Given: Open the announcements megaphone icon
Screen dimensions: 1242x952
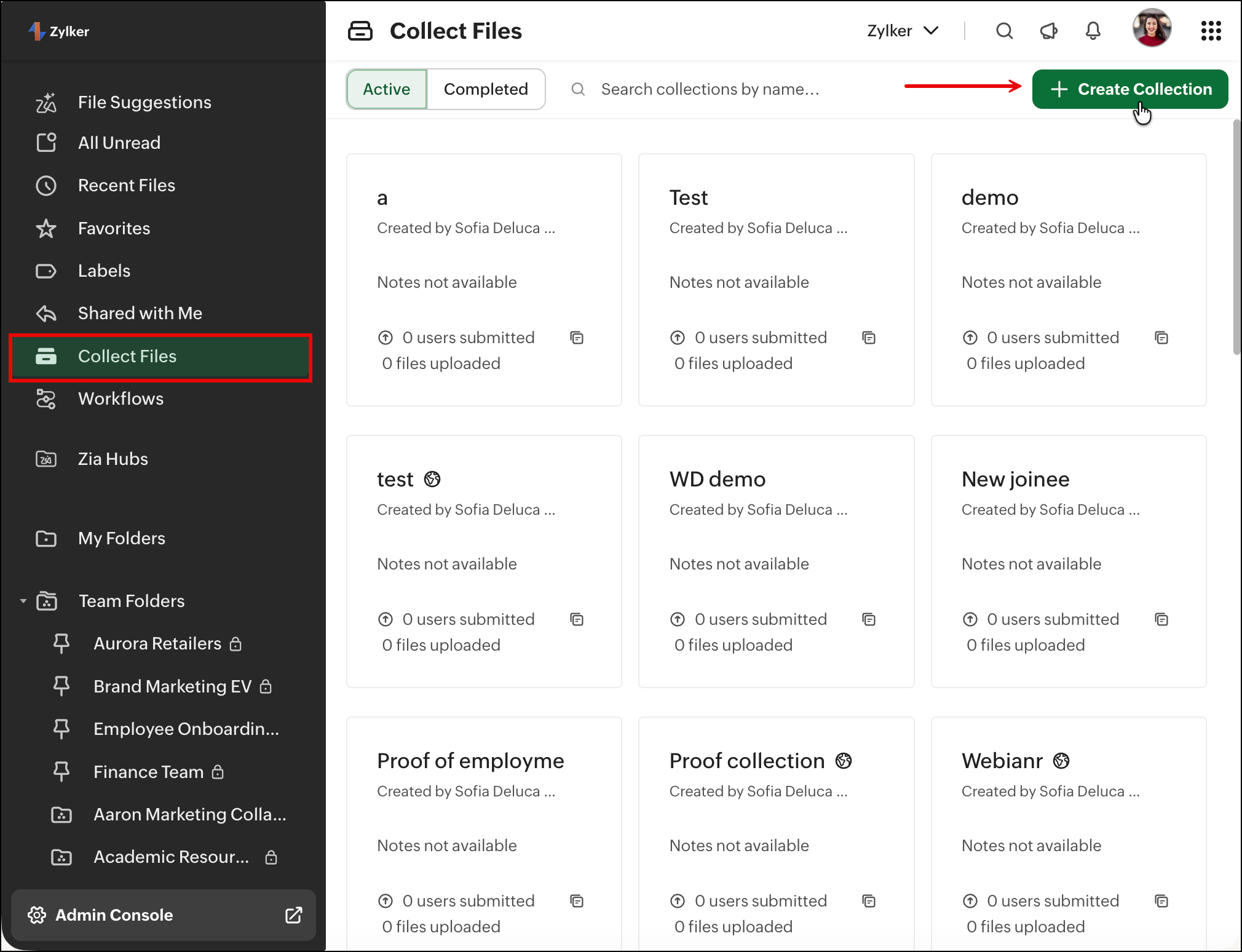Looking at the screenshot, I should 1048,31.
